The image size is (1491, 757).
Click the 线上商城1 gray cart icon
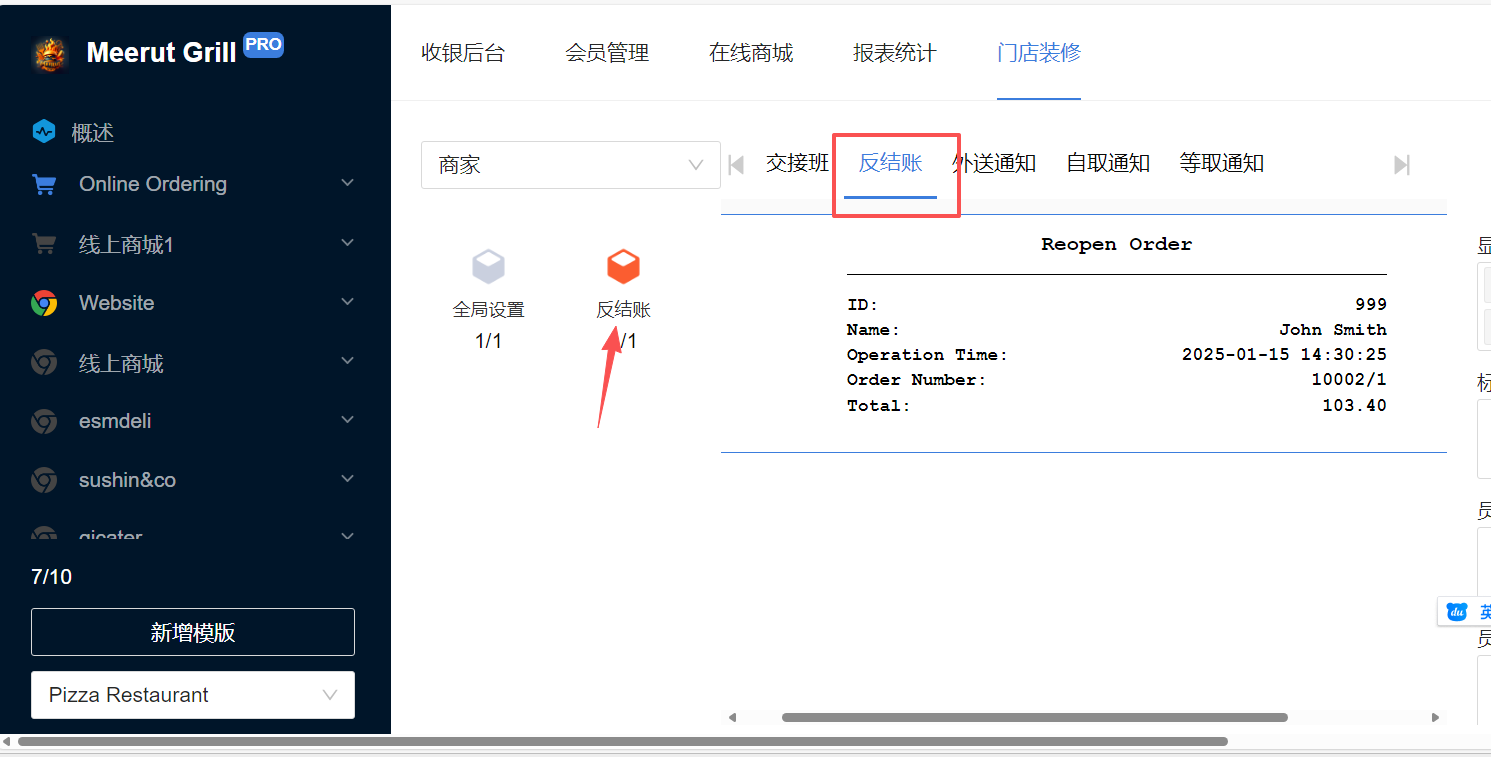click(43, 244)
